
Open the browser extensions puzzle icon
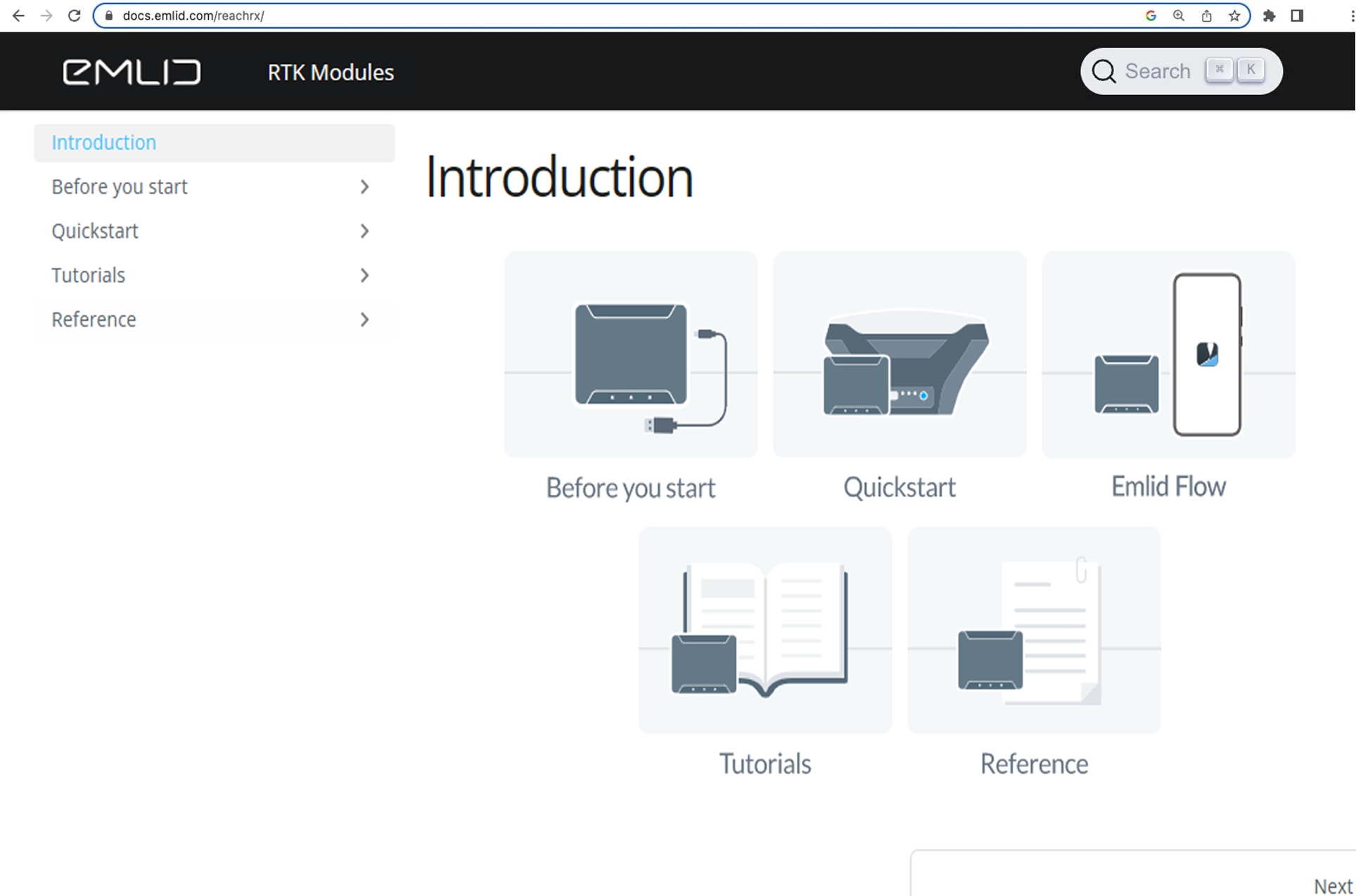pos(1269,15)
